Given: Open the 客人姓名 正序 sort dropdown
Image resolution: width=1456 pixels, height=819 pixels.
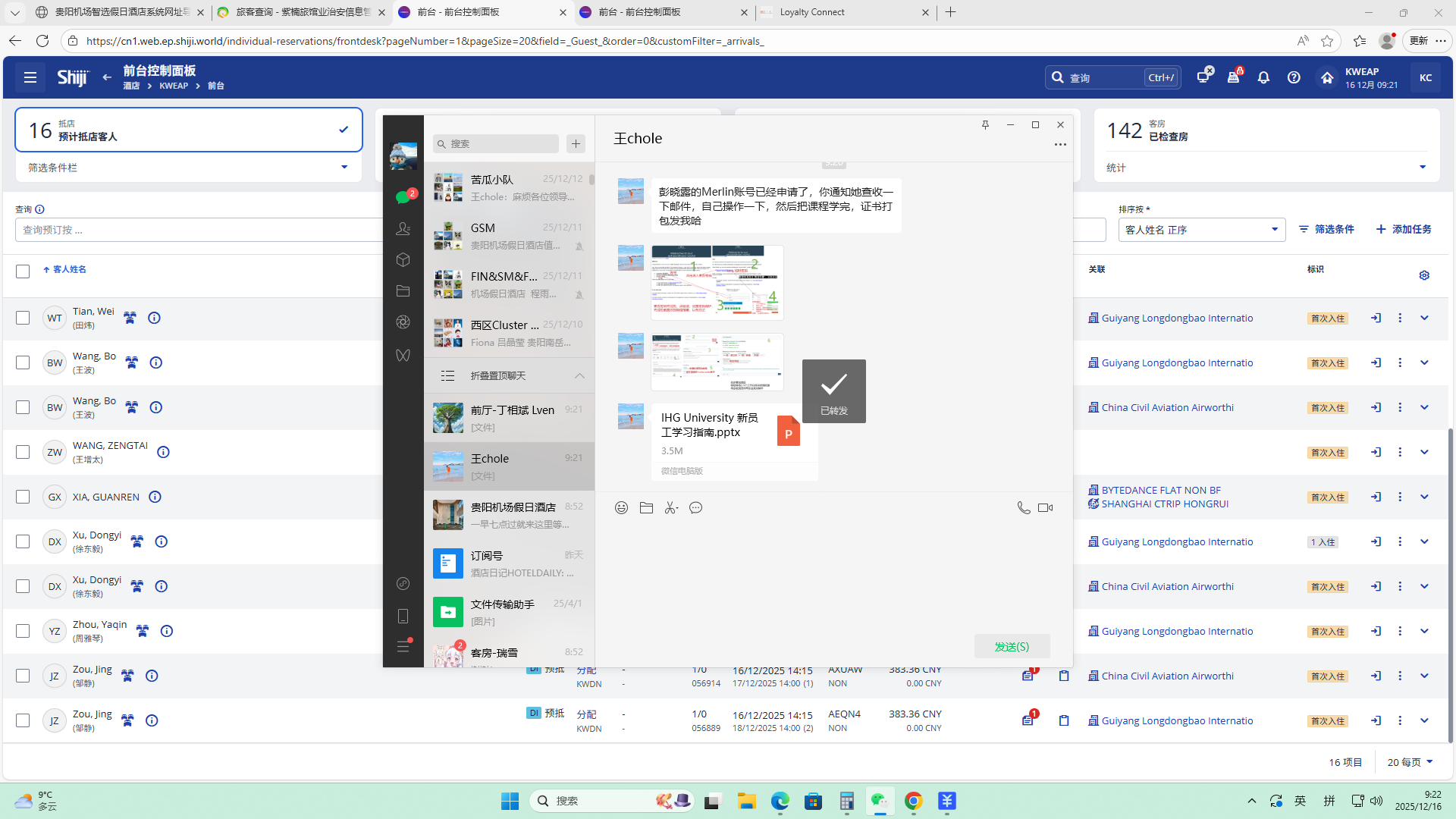Looking at the screenshot, I should (x=1201, y=230).
